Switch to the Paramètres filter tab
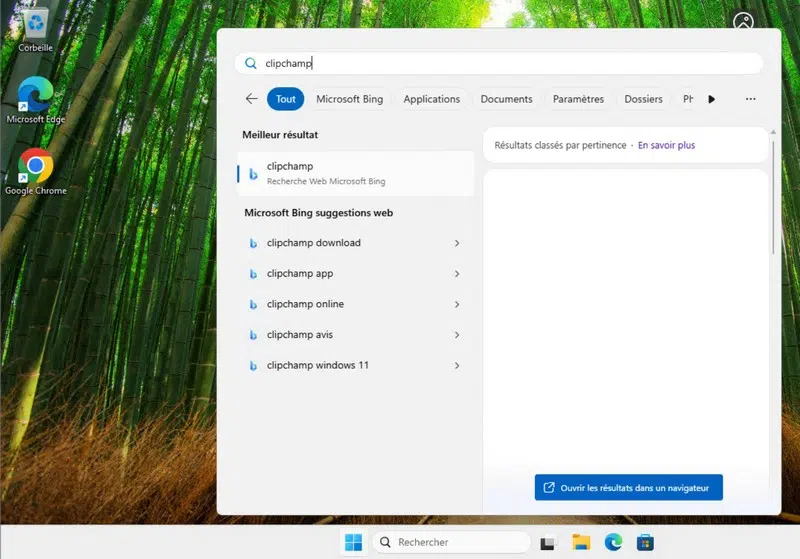 coord(578,99)
